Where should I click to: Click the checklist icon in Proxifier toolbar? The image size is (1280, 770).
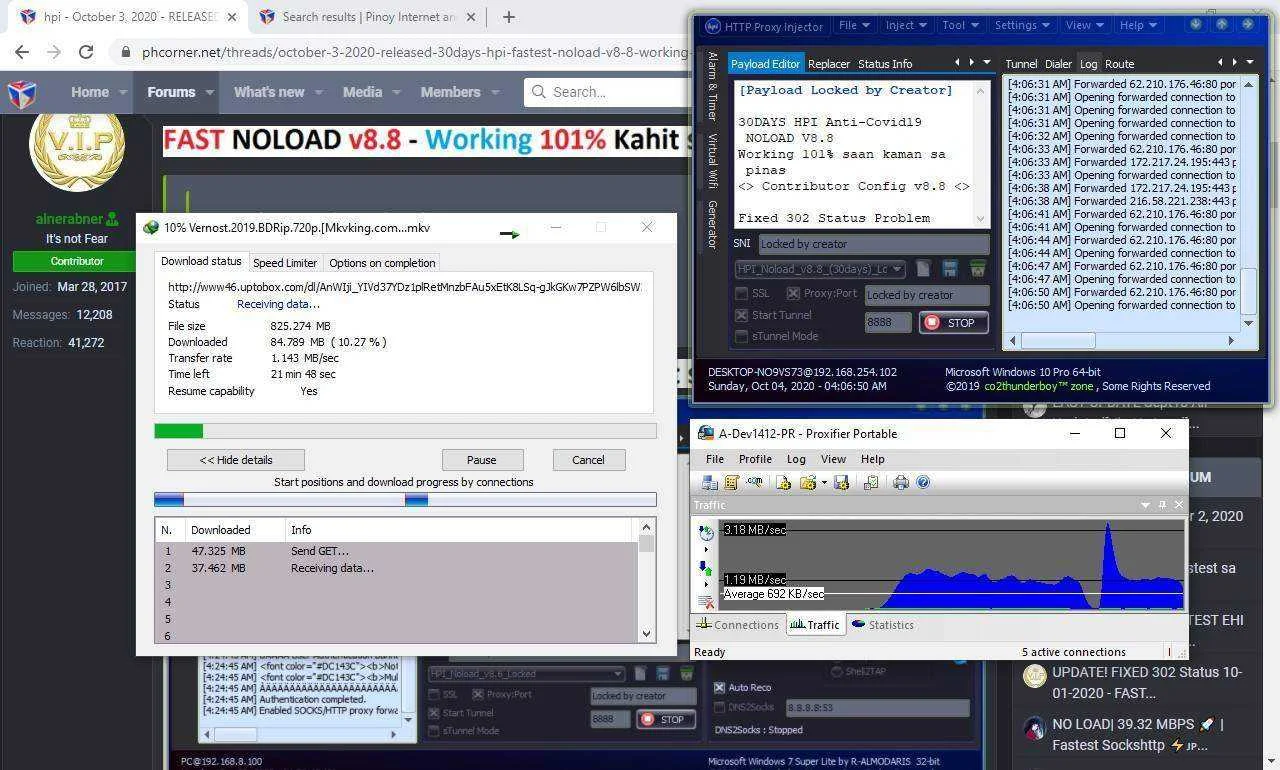(871, 482)
